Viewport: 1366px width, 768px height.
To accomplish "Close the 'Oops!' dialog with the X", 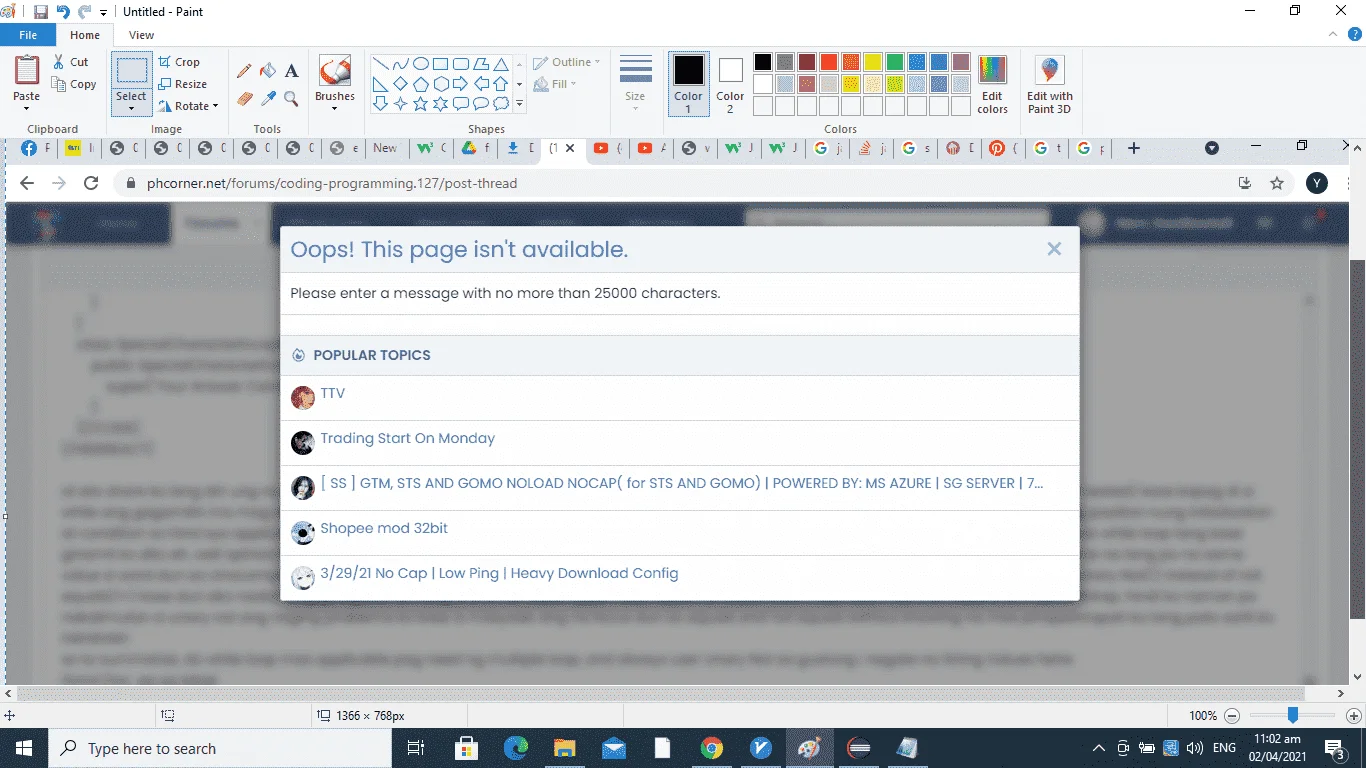I will 1054,249.
